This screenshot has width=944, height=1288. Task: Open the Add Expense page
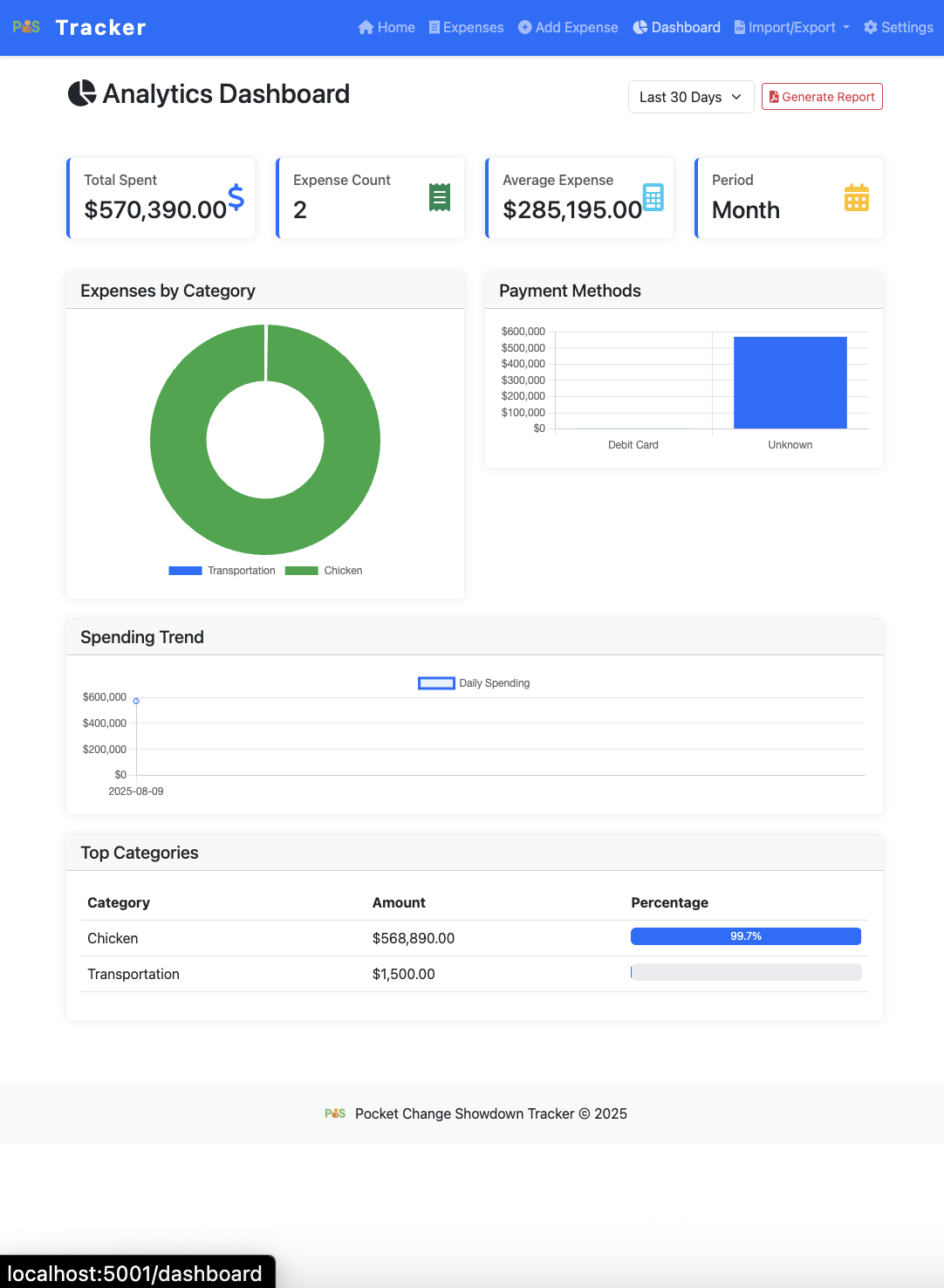(568, 27)
